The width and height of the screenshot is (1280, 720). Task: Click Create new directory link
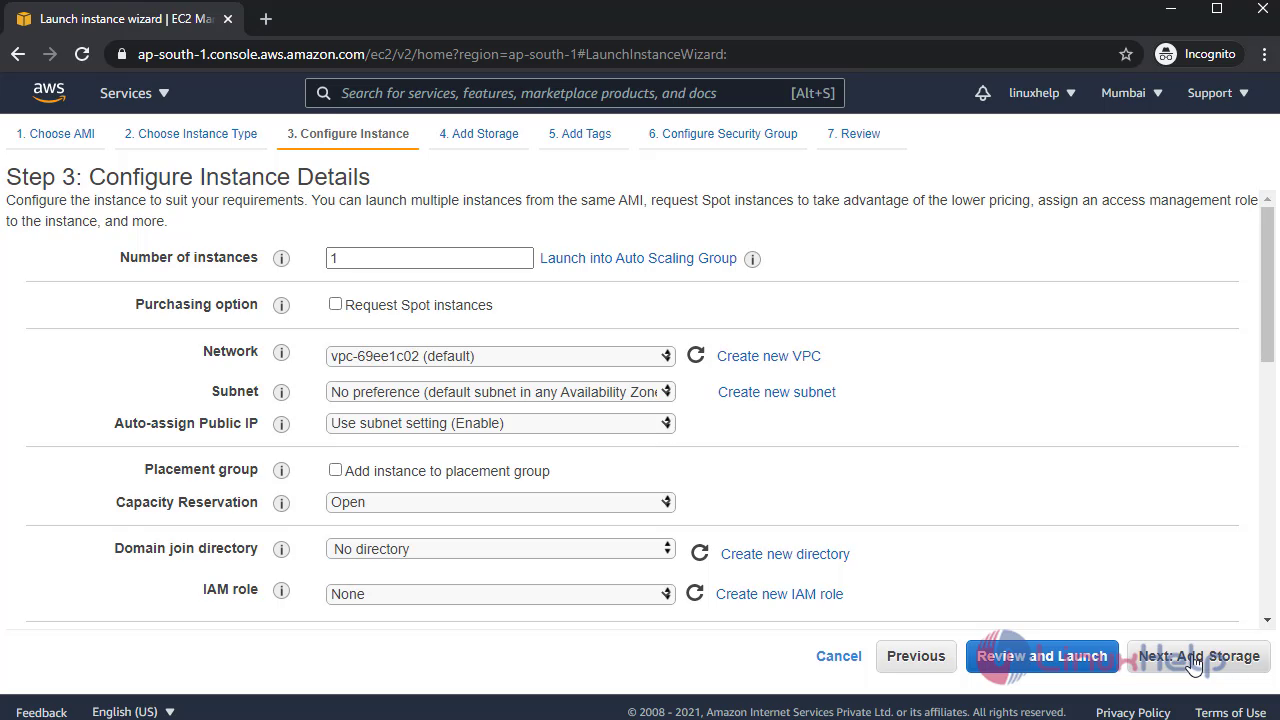pos(785,554)
